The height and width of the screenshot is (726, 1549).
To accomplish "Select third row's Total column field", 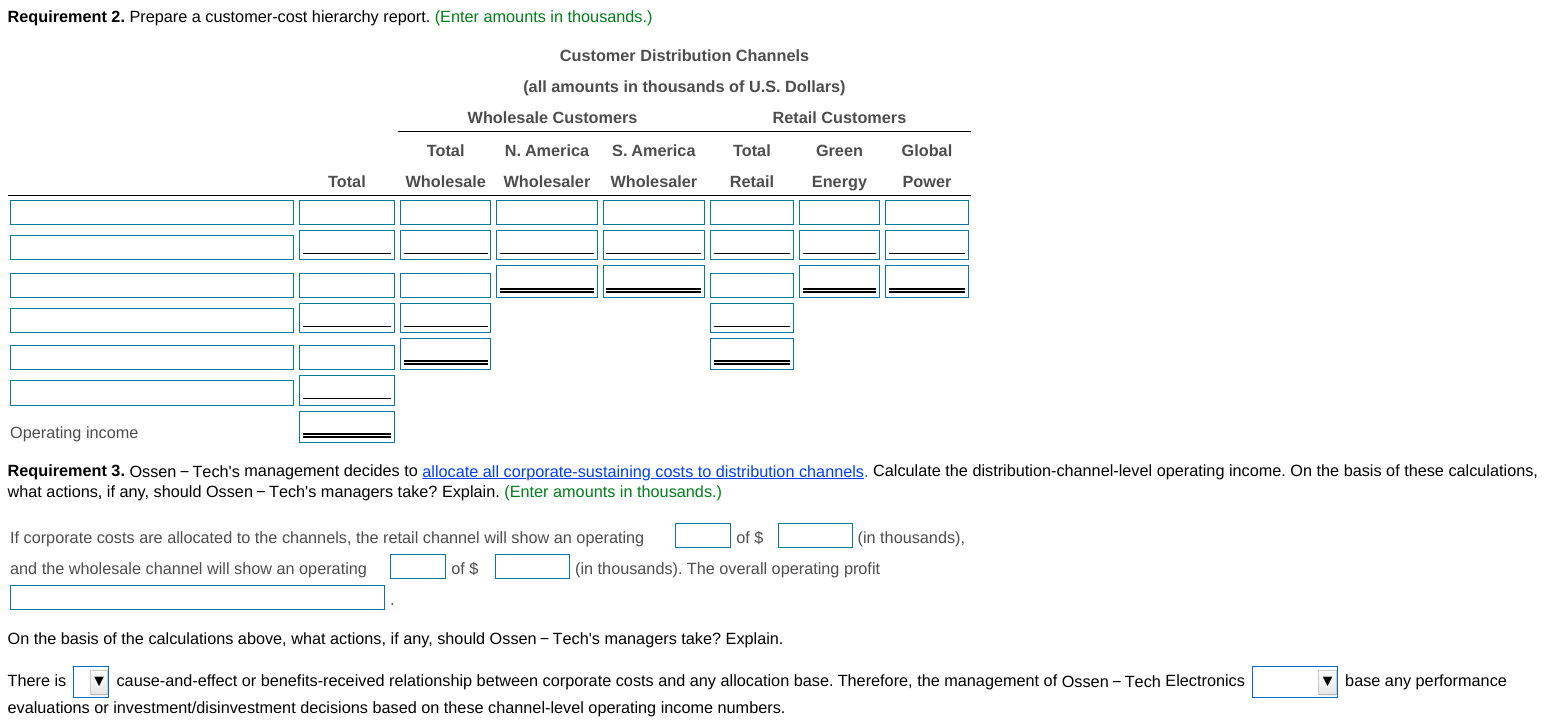I will [347, 285].
